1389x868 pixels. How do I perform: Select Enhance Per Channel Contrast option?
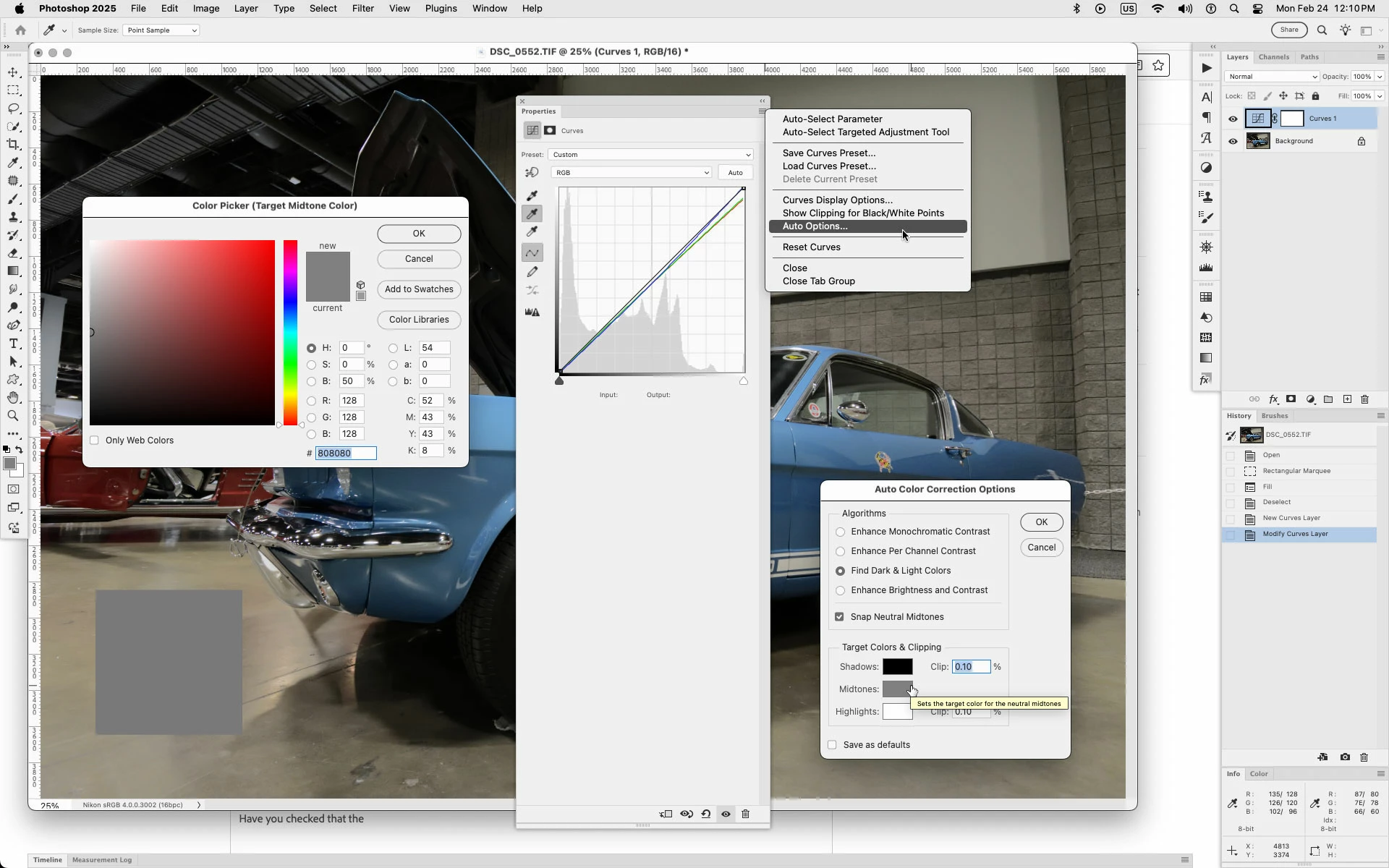(x=840, y=551)
